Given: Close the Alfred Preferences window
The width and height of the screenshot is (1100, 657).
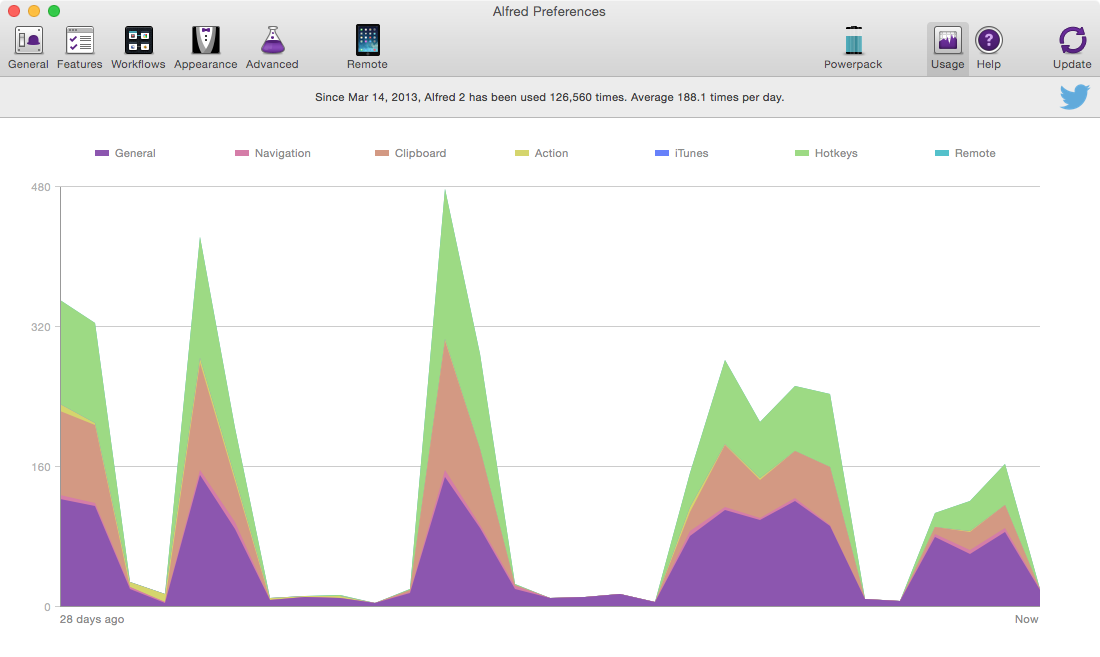Looking at the screenshot, I should coord(14,11).
